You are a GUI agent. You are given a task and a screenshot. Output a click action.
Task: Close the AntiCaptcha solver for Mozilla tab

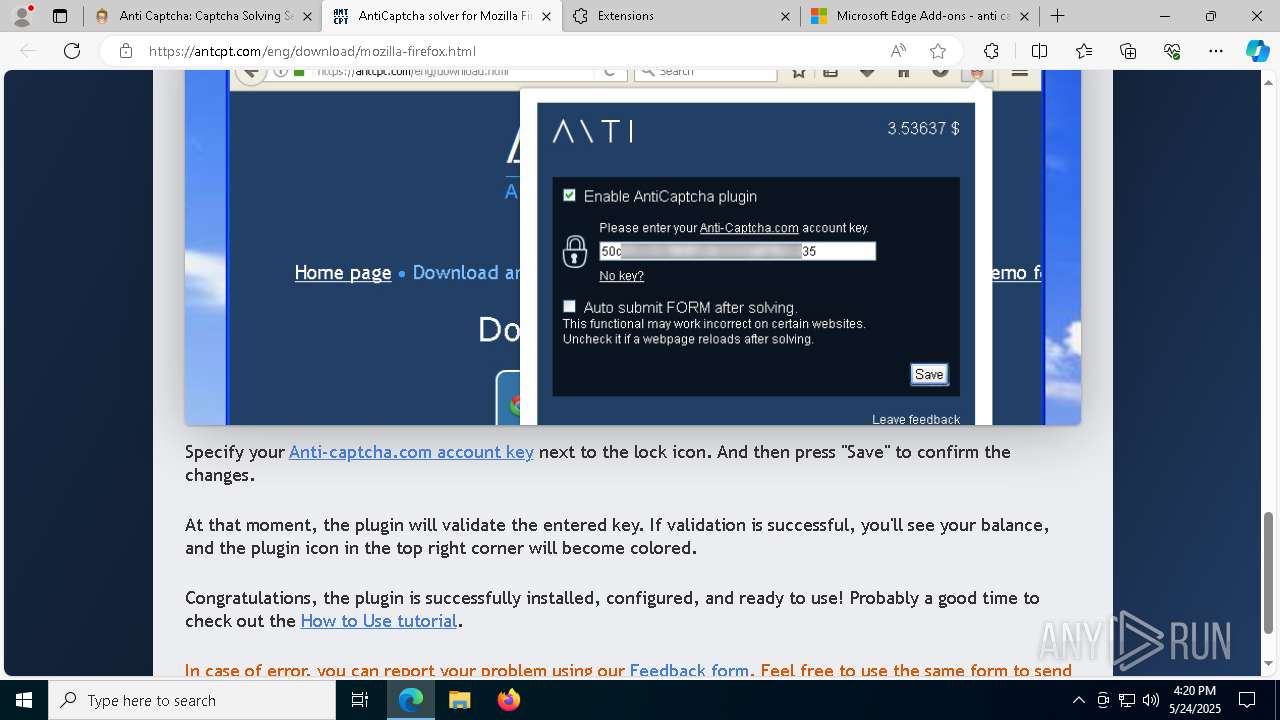[546, 16]
